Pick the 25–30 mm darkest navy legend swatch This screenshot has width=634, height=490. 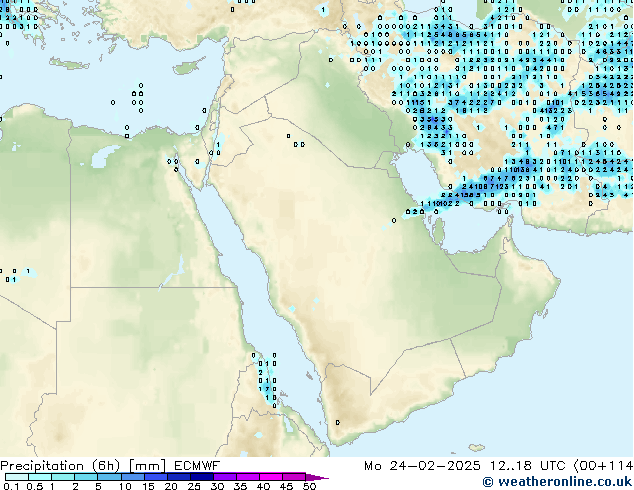point(202,477)
